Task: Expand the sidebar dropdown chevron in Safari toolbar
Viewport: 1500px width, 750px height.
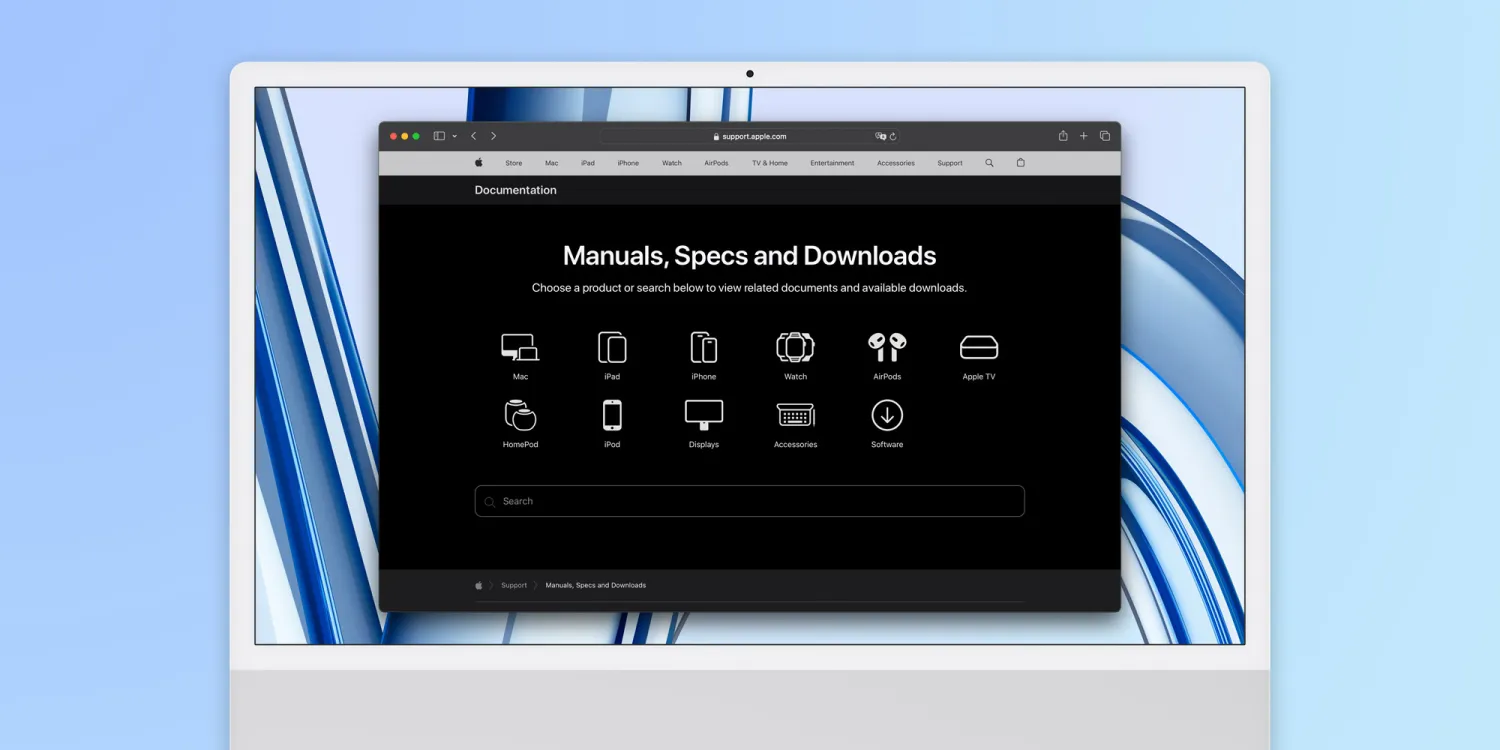Action: coord(454,136)
